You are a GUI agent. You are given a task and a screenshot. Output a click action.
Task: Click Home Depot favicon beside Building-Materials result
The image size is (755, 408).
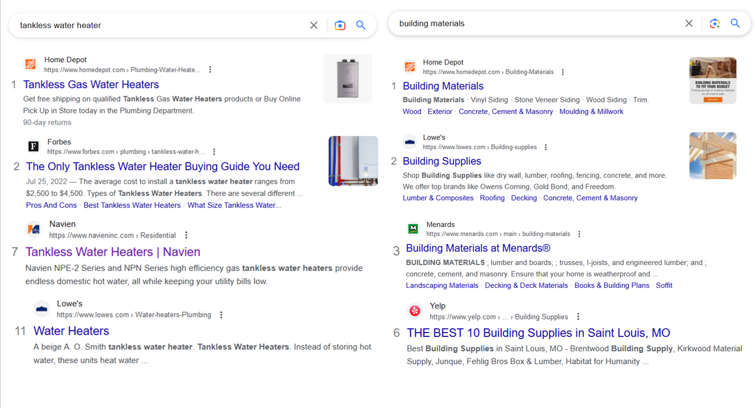click(410, 66)
